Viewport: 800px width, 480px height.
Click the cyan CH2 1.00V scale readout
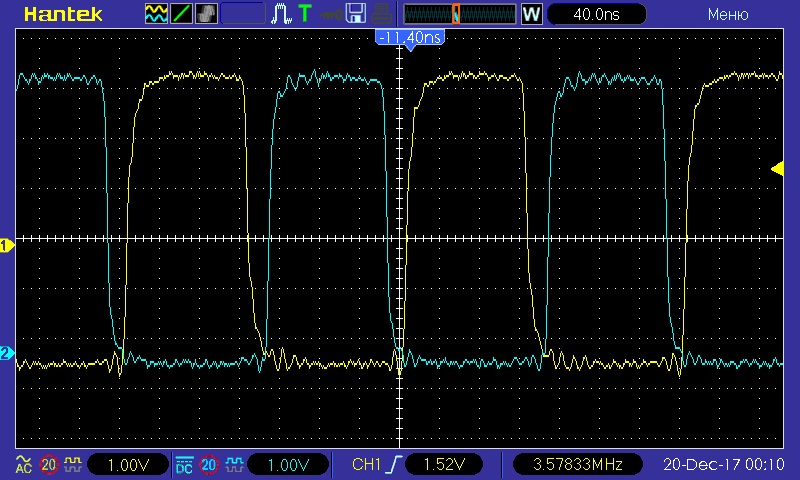pos(288,465)
